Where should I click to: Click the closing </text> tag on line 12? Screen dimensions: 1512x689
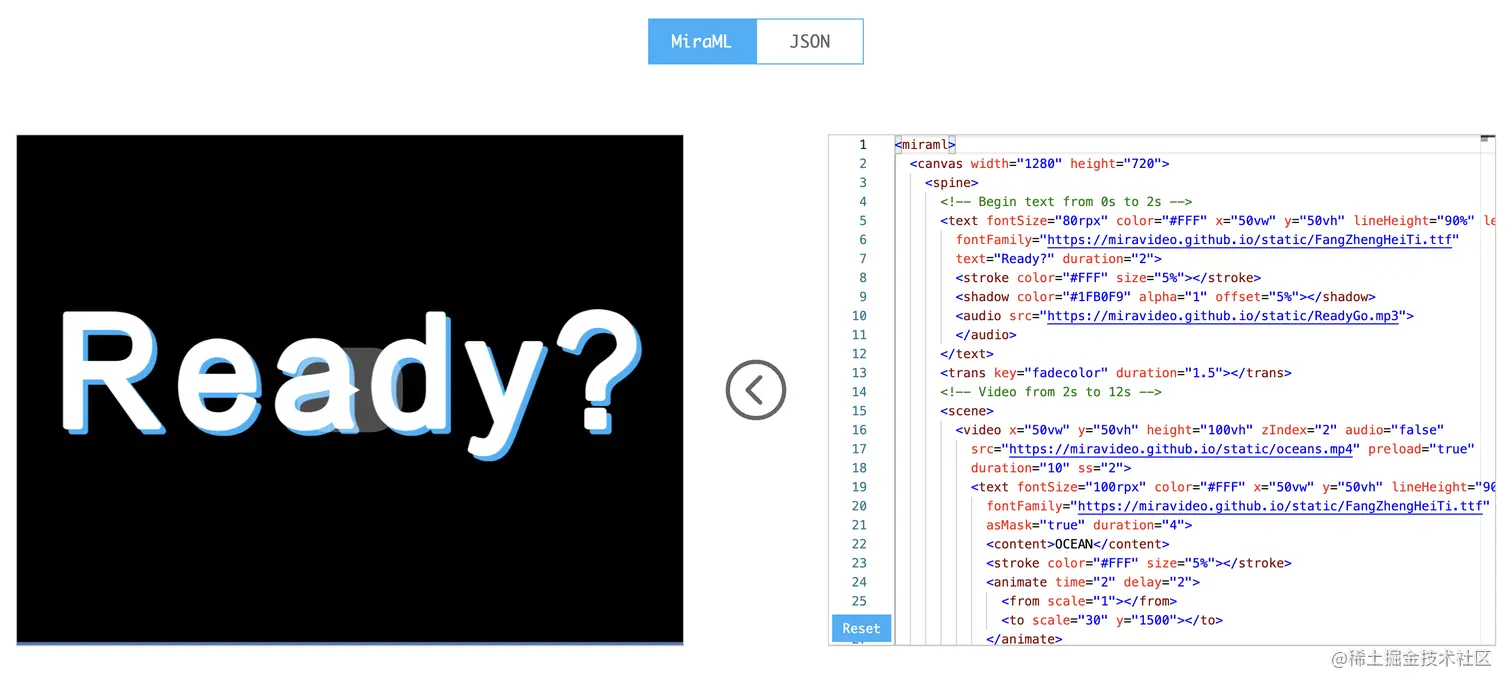click(967, 354)
